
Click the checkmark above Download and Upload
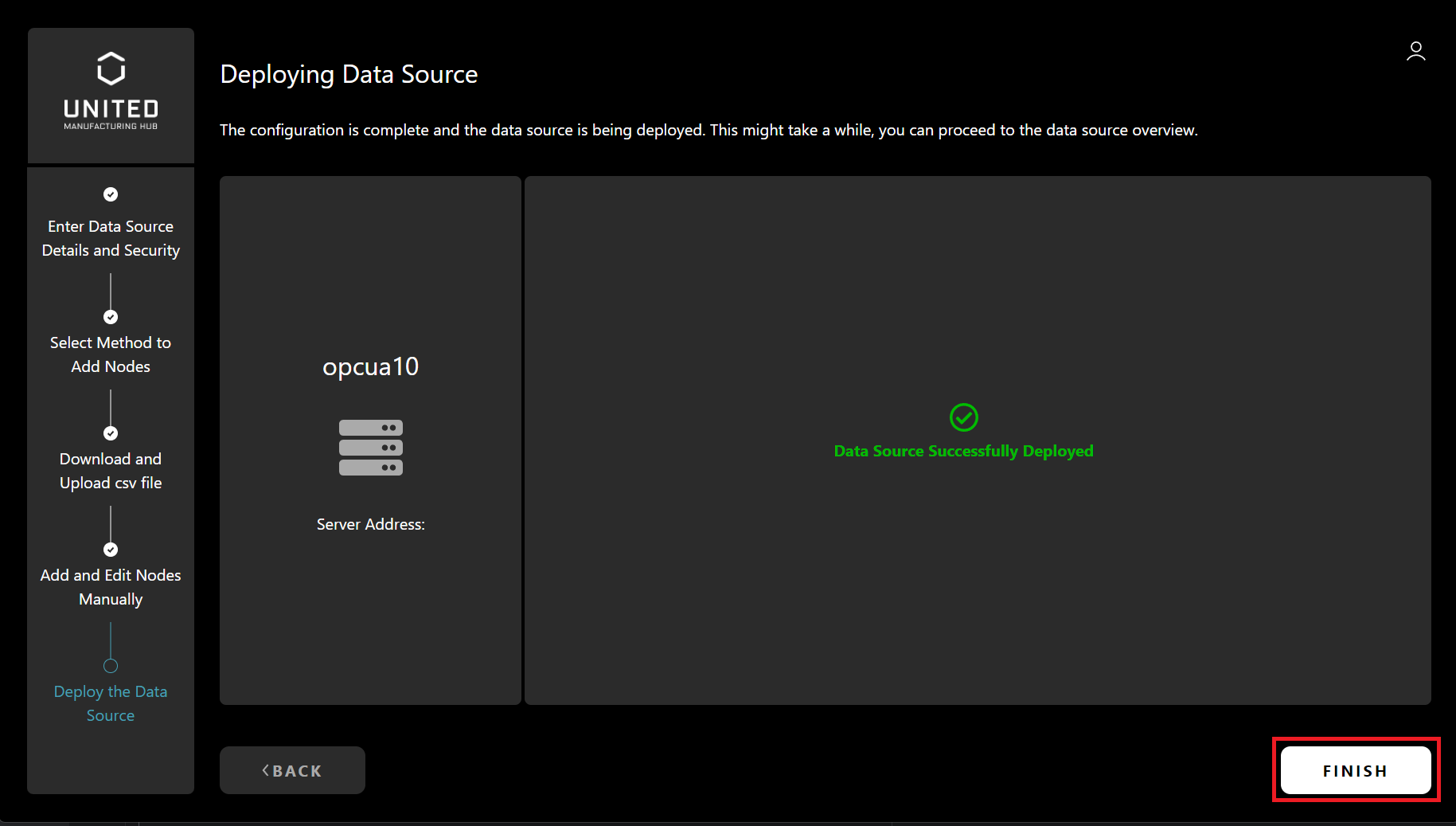tap(111, 433)
